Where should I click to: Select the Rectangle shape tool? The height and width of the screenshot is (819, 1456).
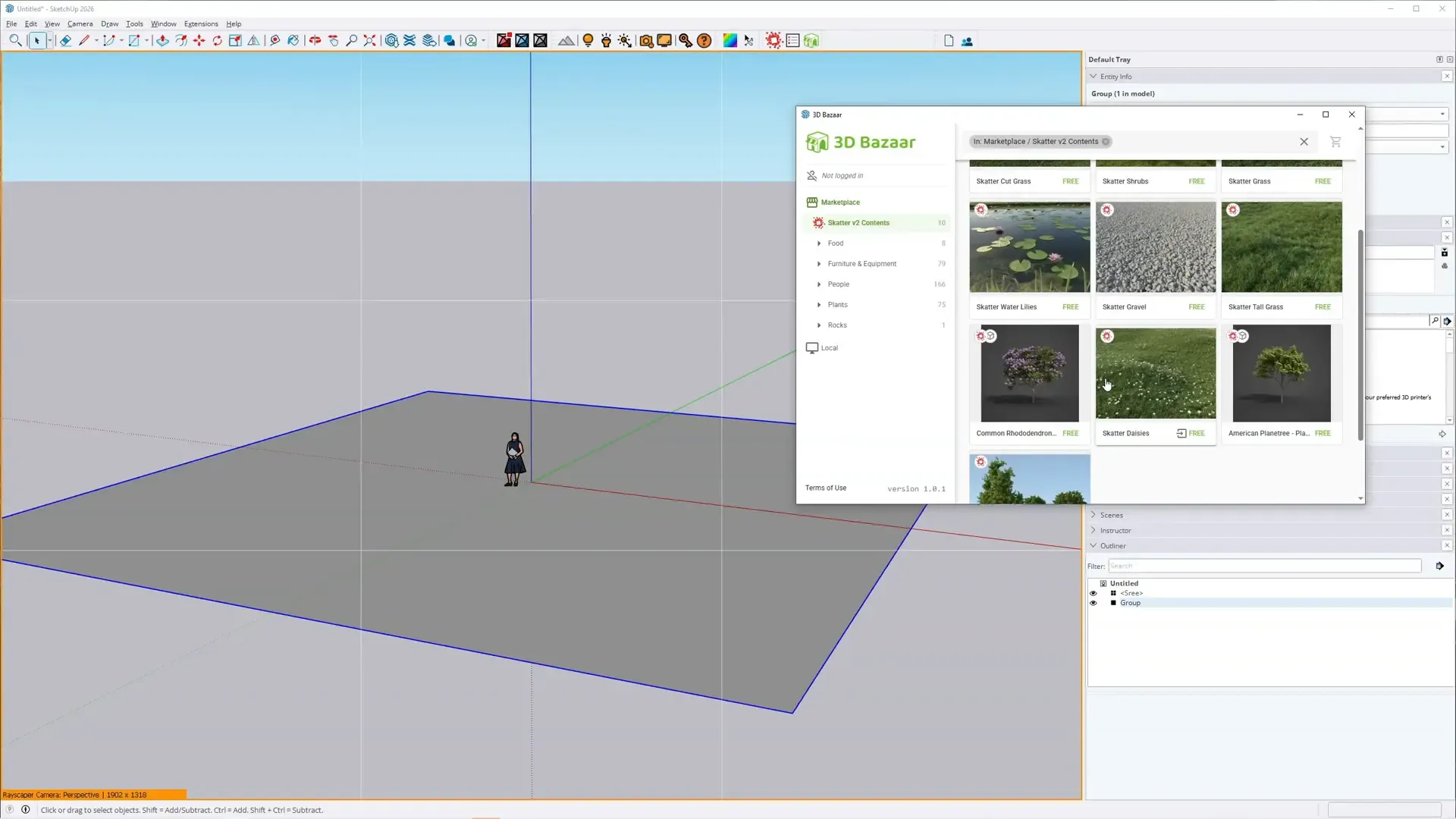pyautogui.click(x=134, y=41)
